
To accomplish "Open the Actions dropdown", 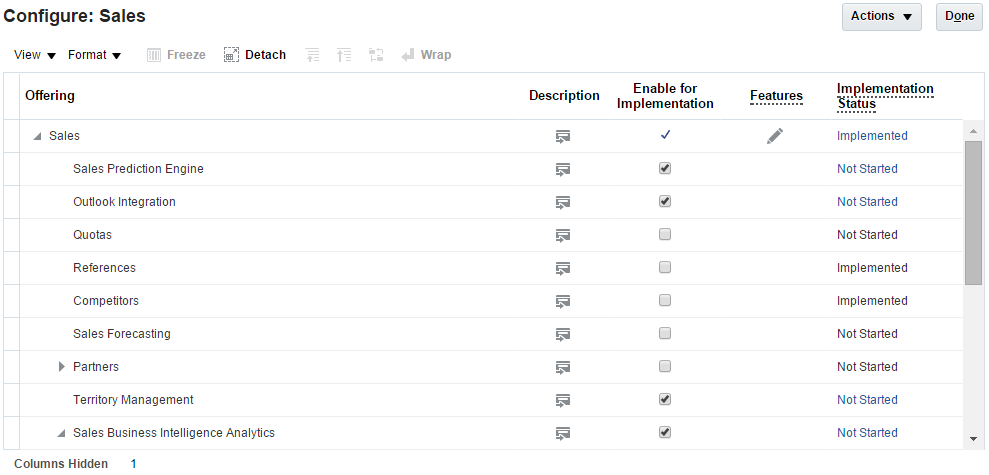I will (x=881, y=16).
